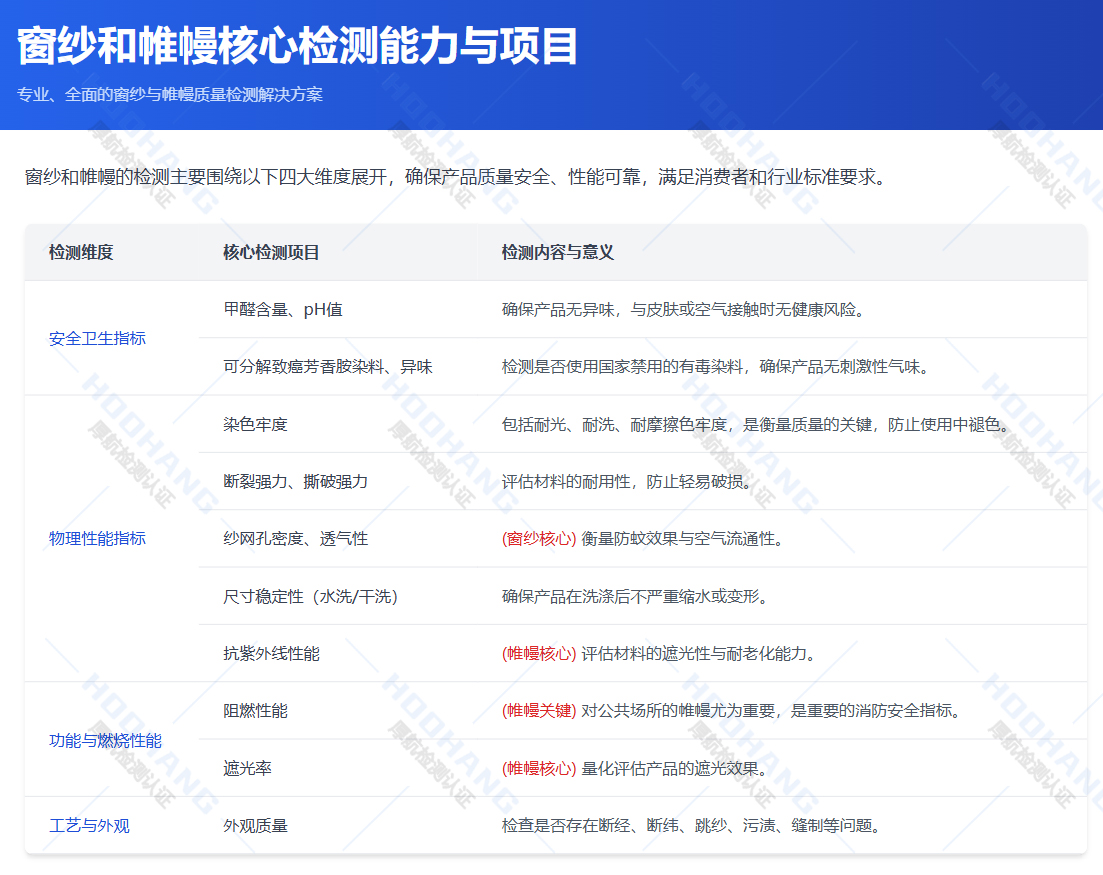Click the 检测内容与意义 column header
Viewport: 1103px width, 875px height.
tap(557, 253)
